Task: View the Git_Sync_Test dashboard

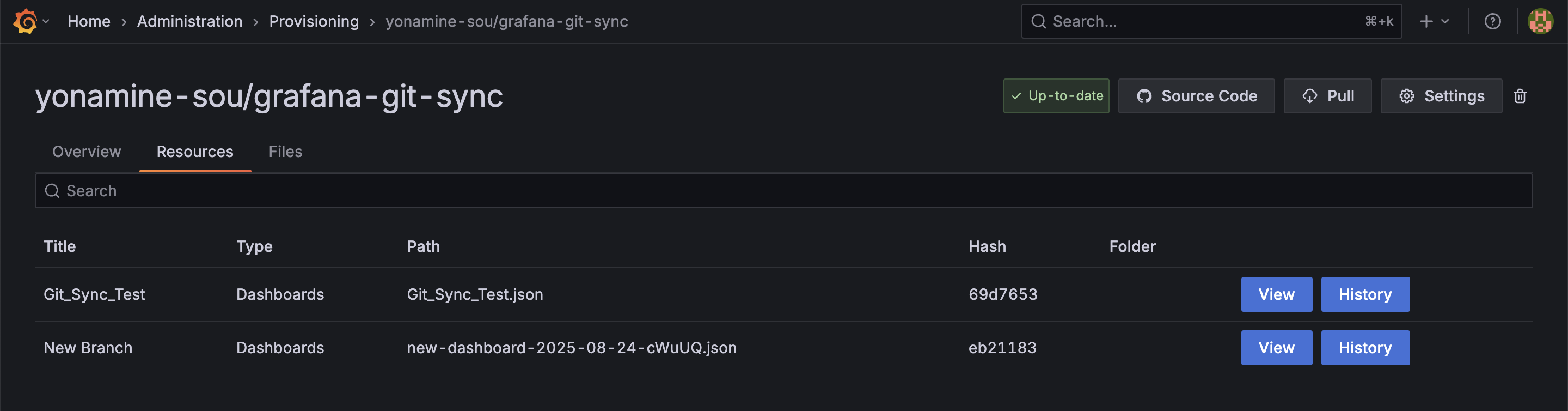Action: coord(1276,294)
